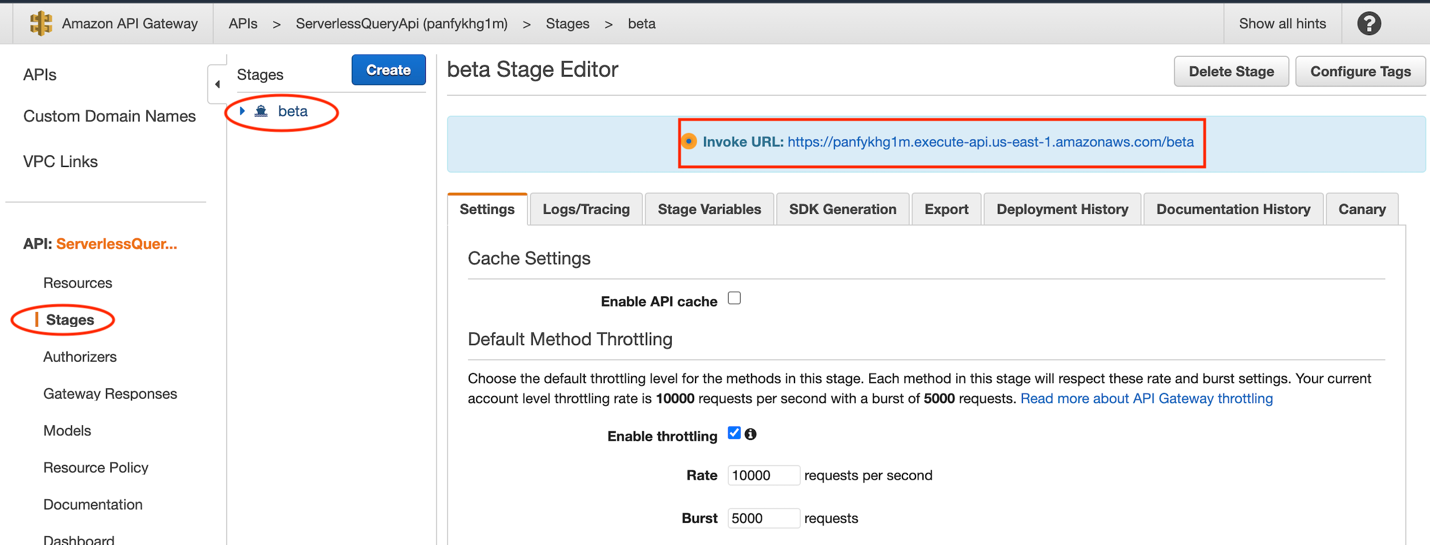This screenshot has width=1430, height=545.
Task: Click the Rate input field
Action: pos(763,475)
